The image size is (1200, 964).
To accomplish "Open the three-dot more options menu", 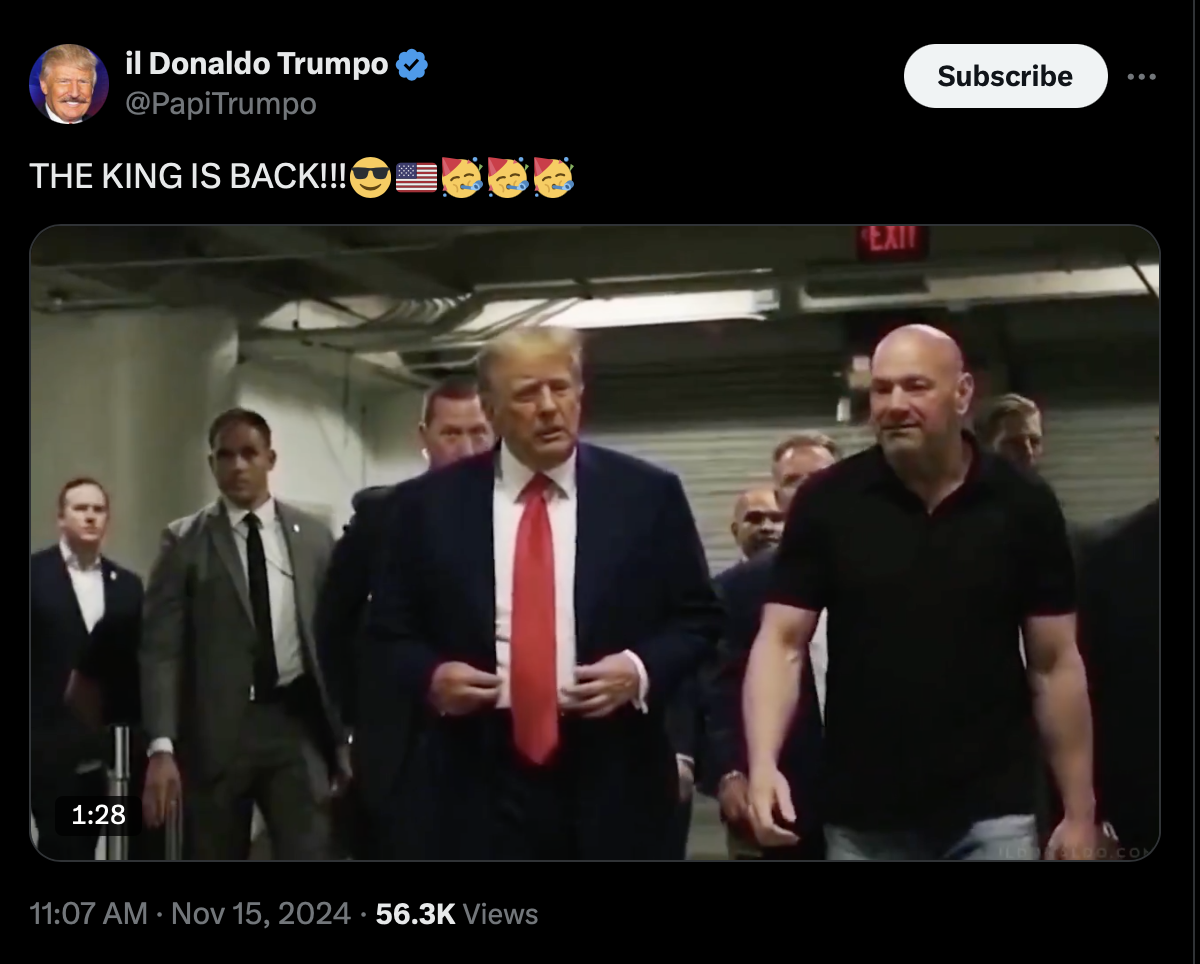I will tap(1141, 77).
